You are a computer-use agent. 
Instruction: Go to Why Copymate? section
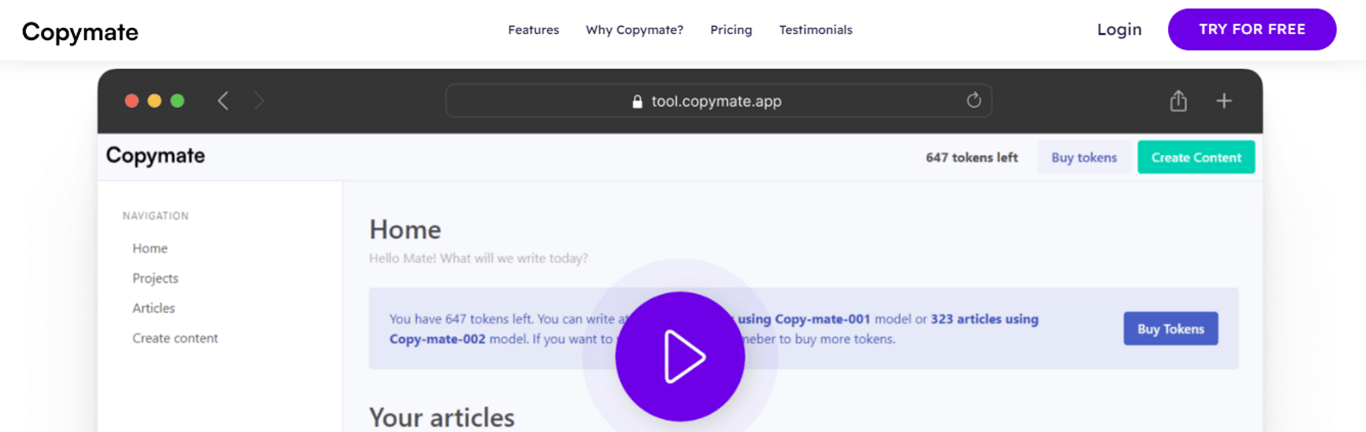pyautogui.click(x=635, y=30)
